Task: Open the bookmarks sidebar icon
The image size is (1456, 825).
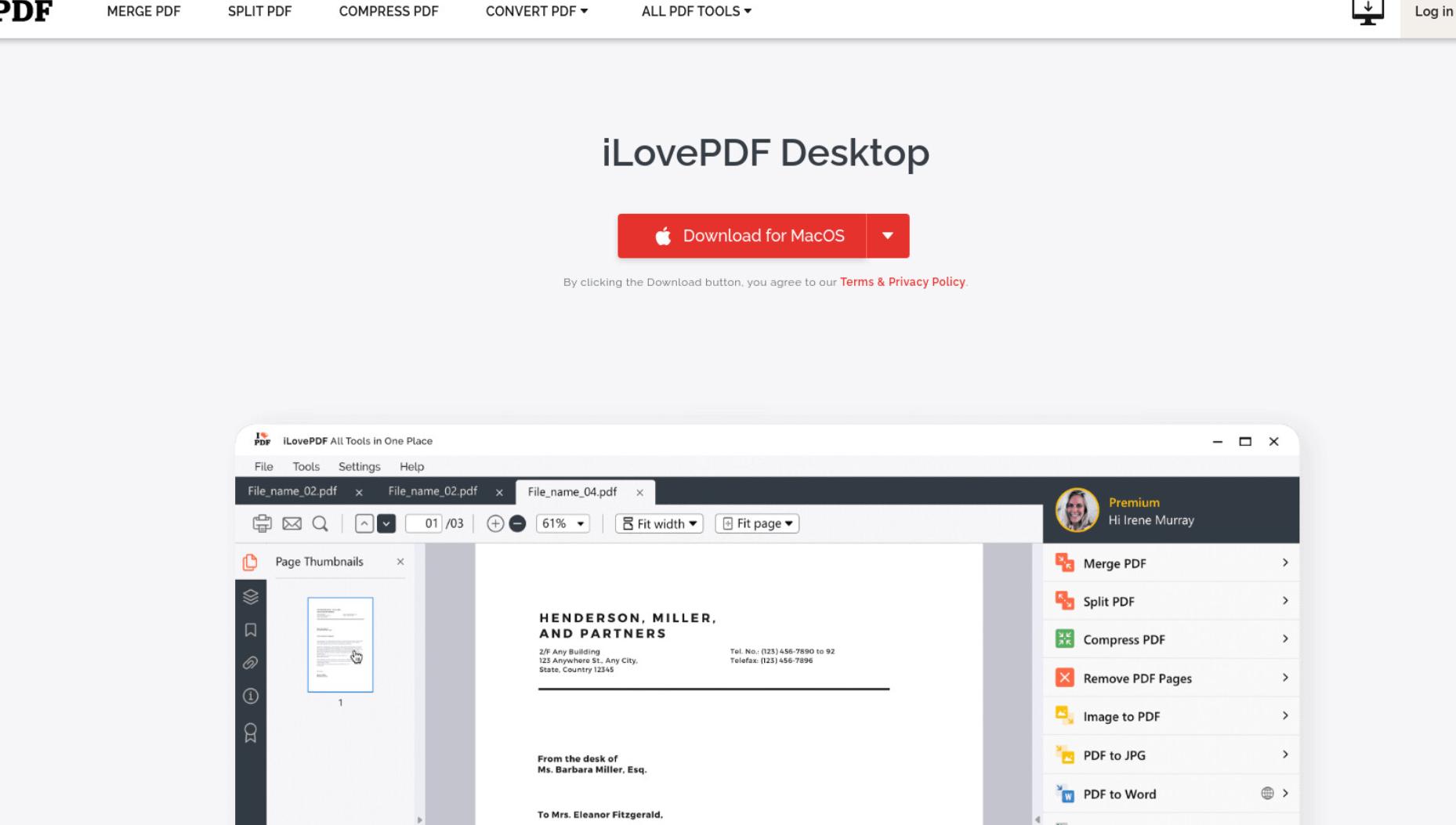Action: tap(251, 630)
